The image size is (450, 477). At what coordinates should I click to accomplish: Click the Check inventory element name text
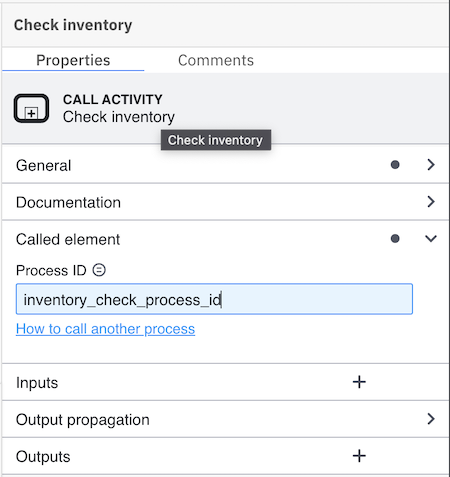pyautogui.click(x=119, y=117)
